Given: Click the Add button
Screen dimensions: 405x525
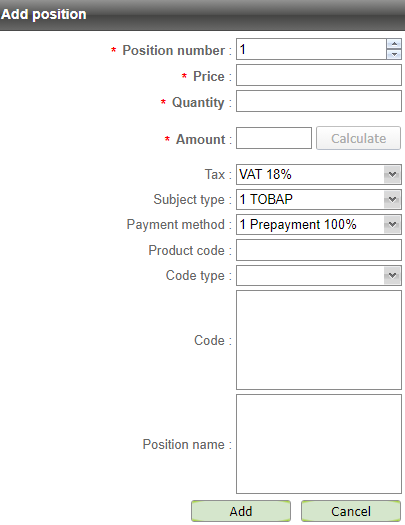Looking at the screenshot, I should [x=241, y=511].
